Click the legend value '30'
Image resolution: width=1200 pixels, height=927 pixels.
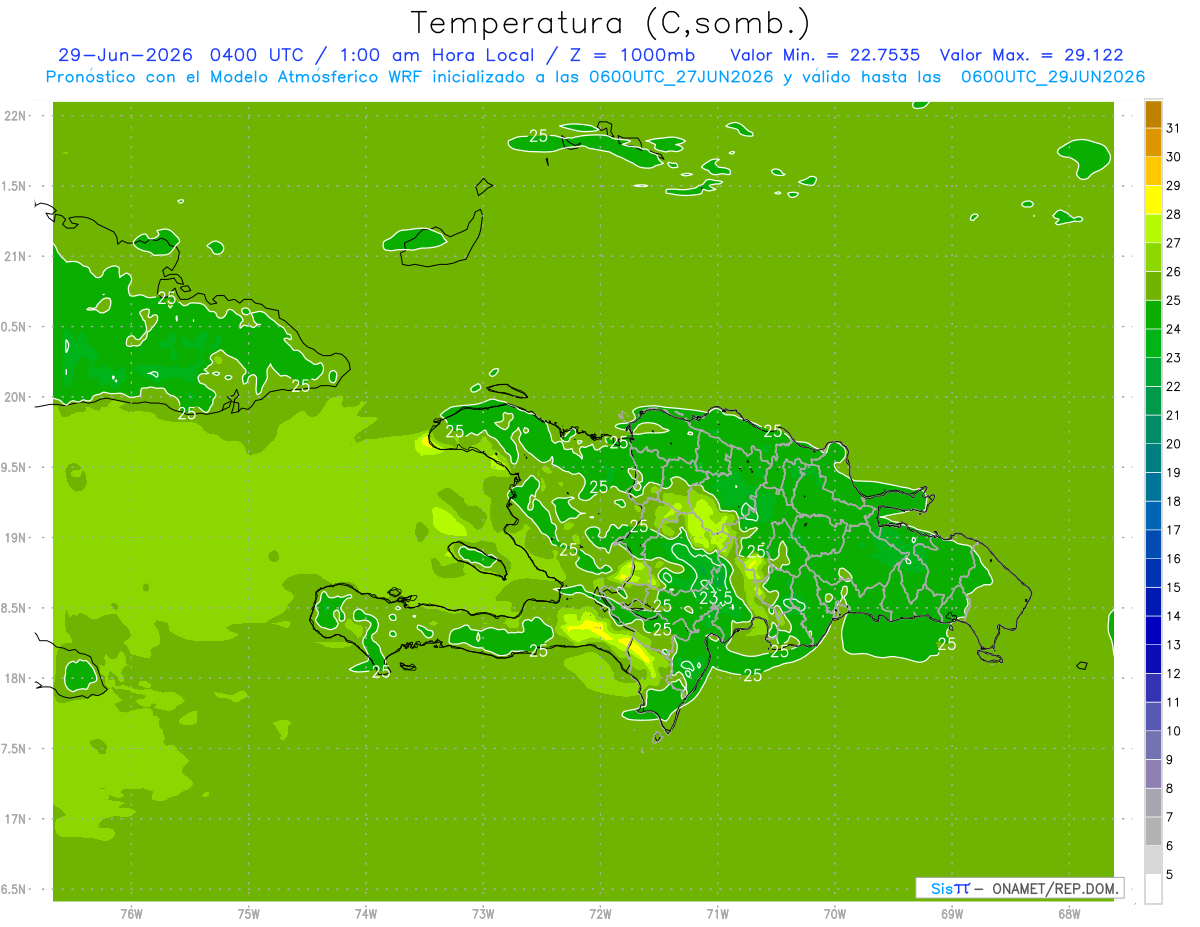1174,157
